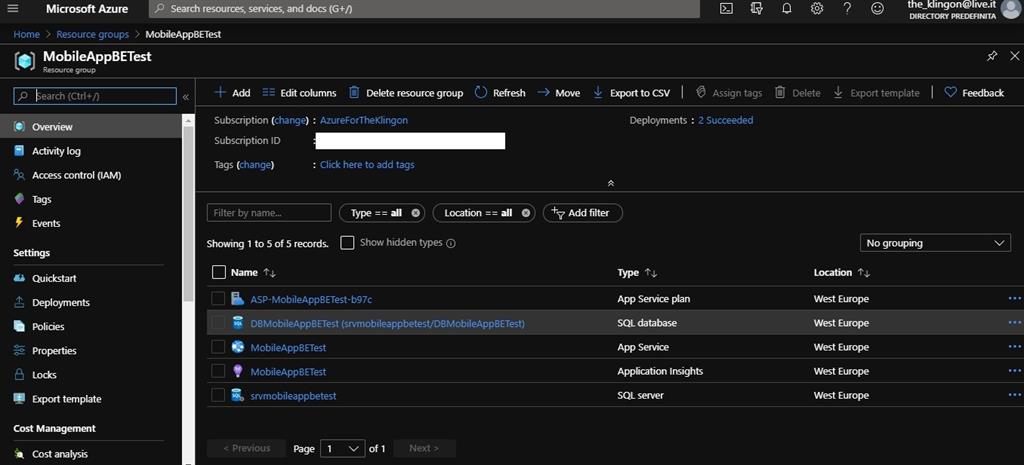The image size is (1024, 465).
Task: Check the ASP-MobileAppBETest-b97c row checkbox
Action: (218, 298)
